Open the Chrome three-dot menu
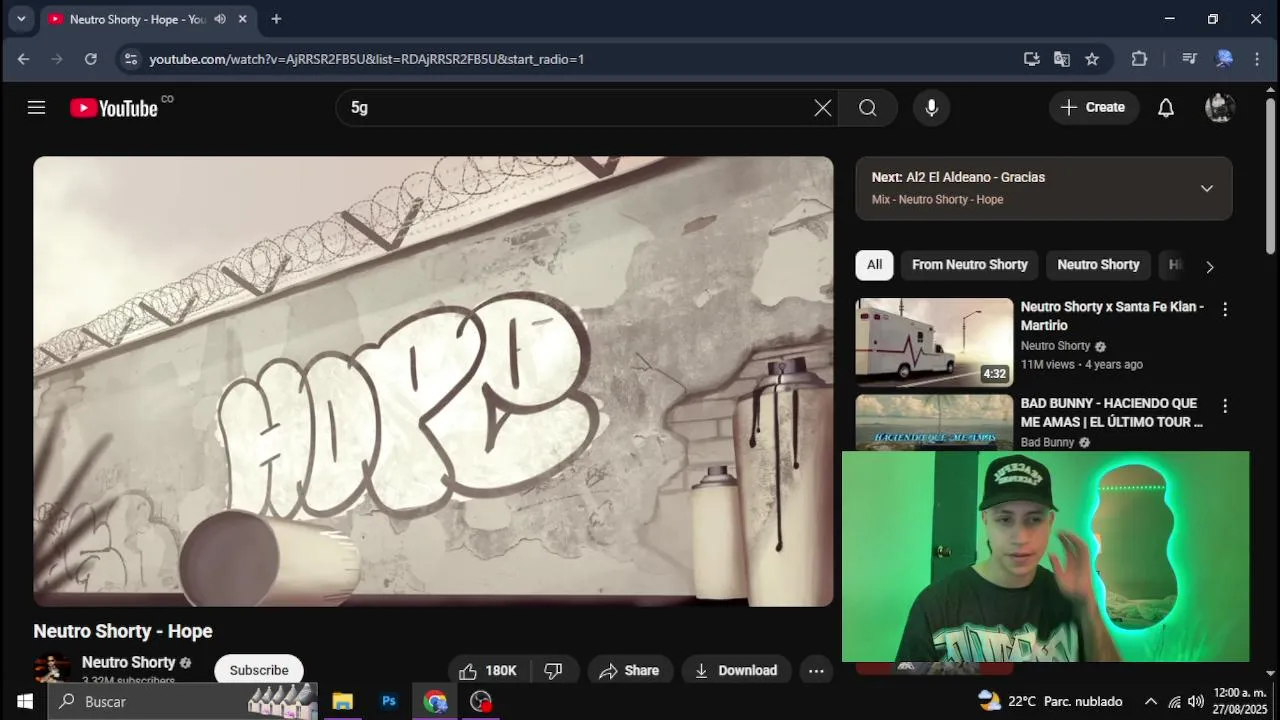The height and width of the screenshot is (720, 1280). pos(1257,59)
